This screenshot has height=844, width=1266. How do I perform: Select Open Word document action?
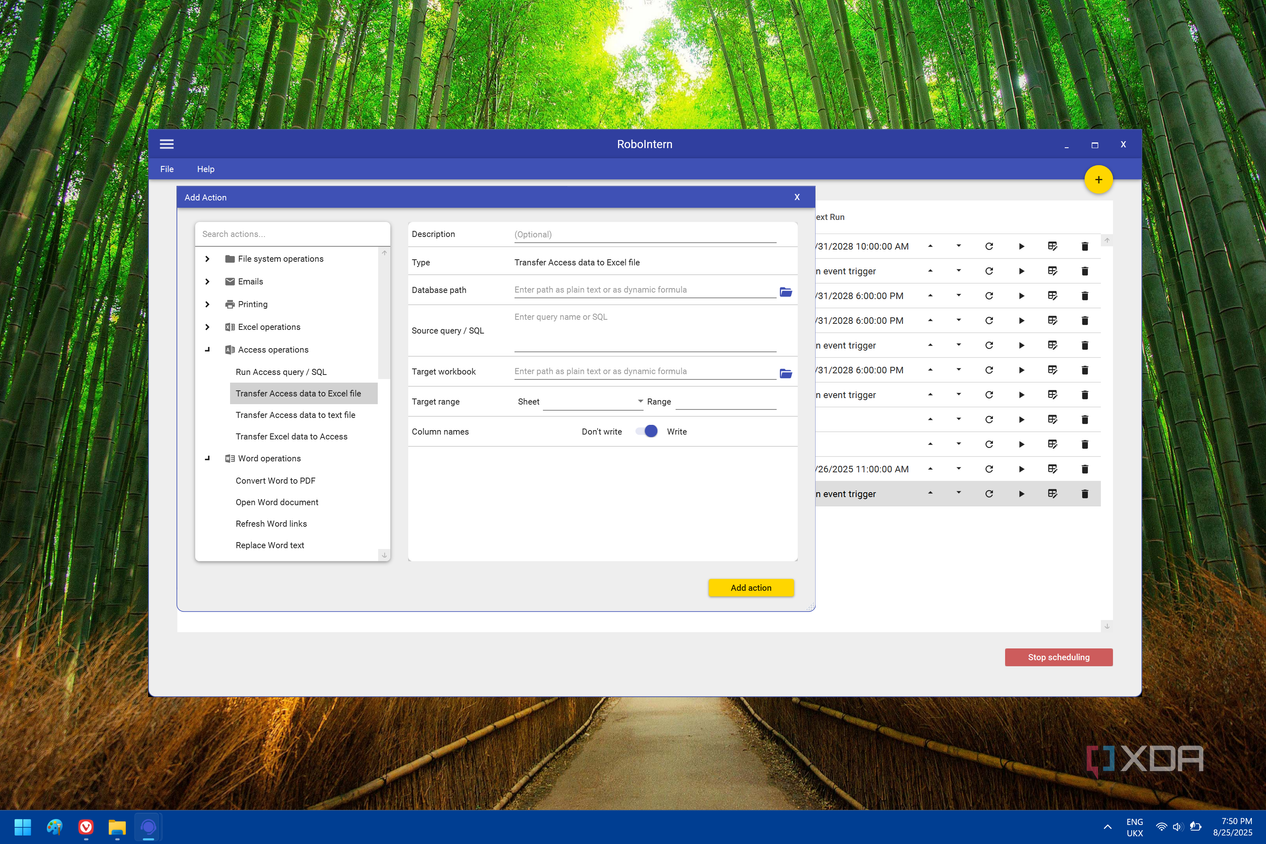click(277, 502)
